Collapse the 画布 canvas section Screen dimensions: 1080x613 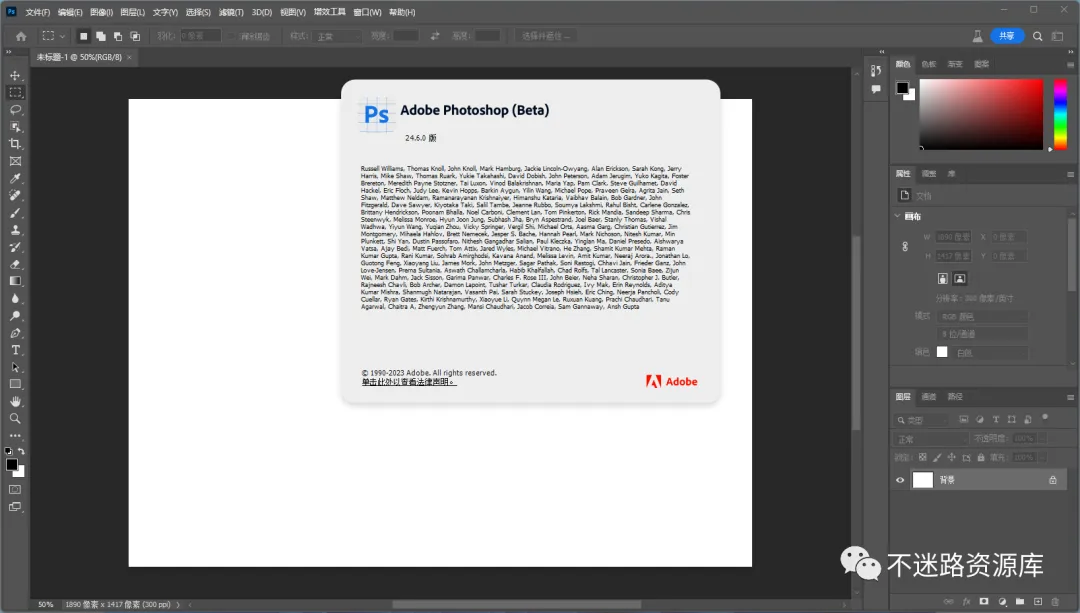click(x=897, y=216)
